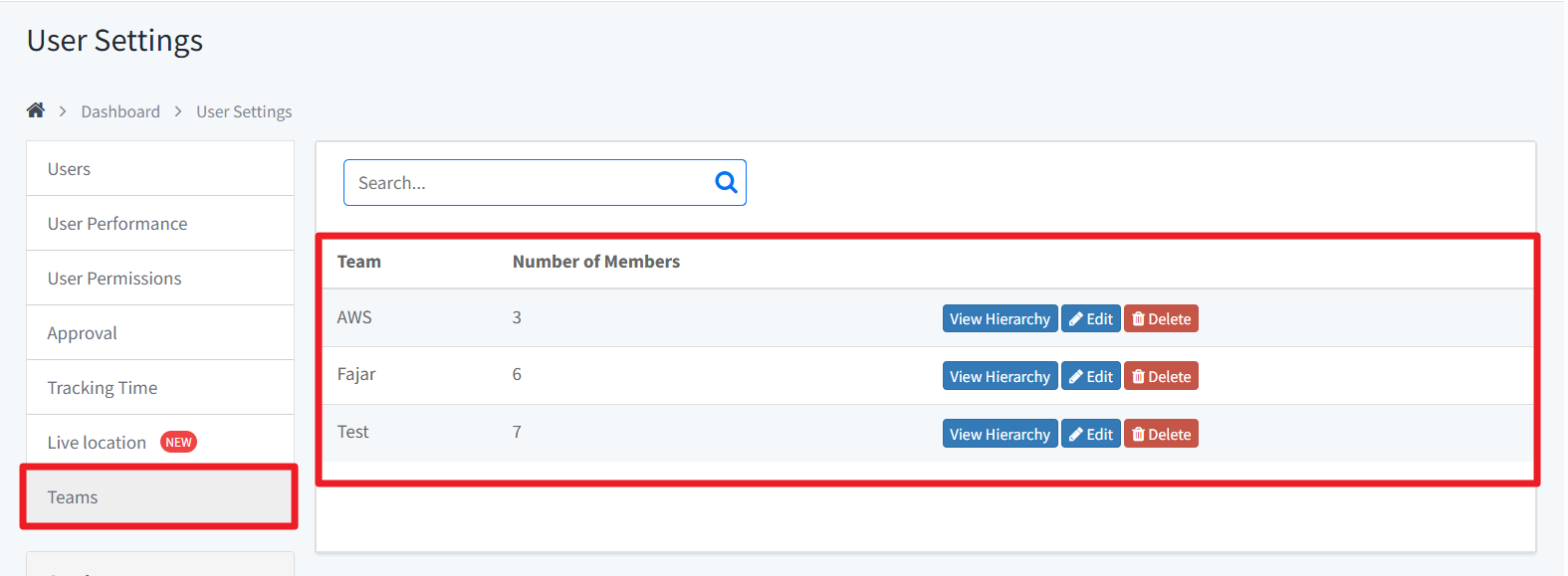
Task: Delete the Fajar team
Action: point(1161,376)
